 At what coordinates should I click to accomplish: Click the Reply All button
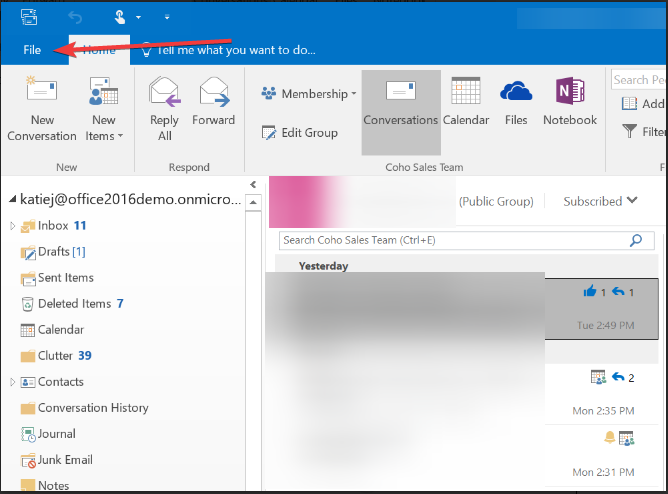(x=165, y=109)
